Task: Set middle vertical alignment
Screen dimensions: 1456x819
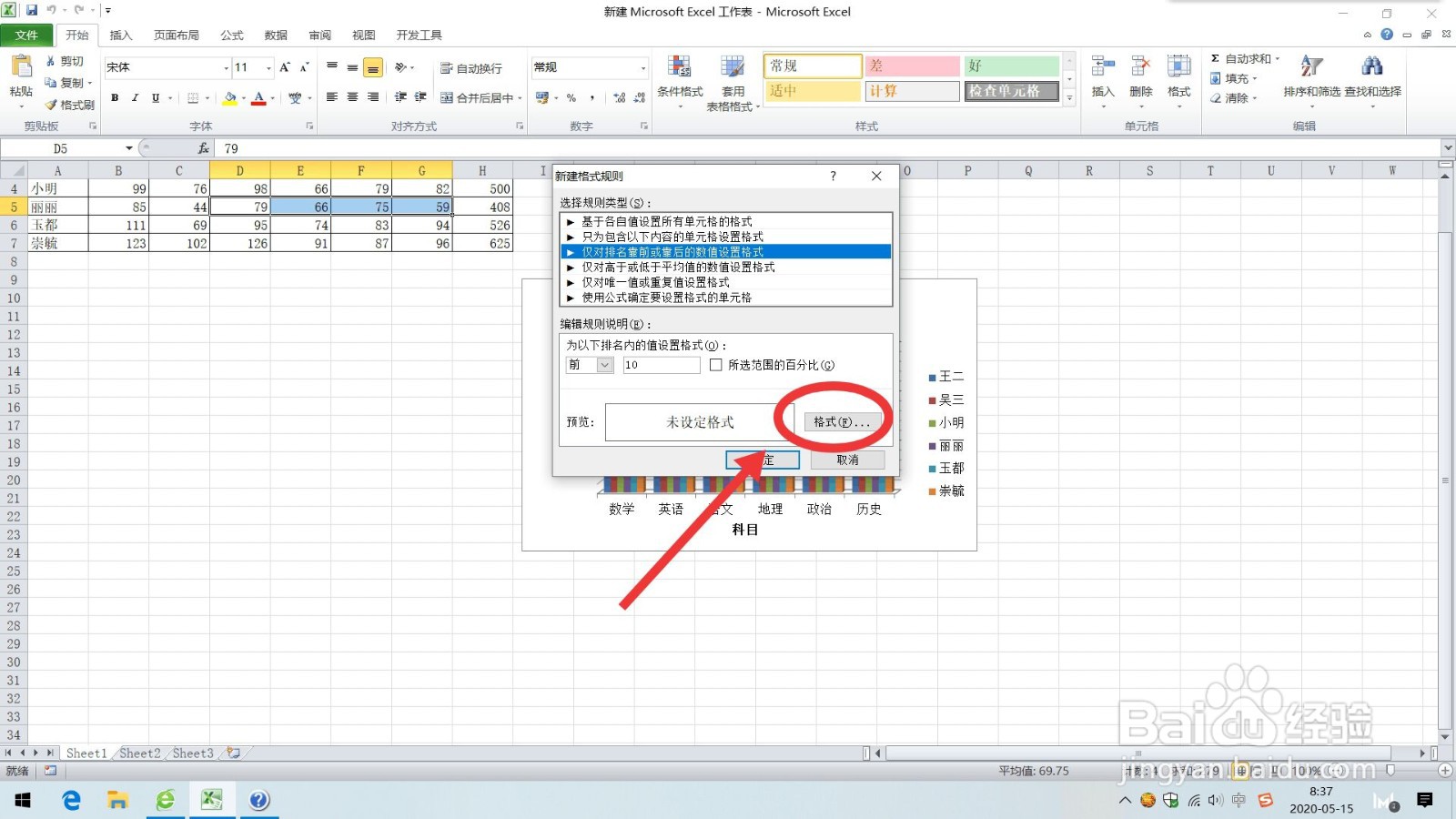Action: pyautogui.click(x=352, y=67)
